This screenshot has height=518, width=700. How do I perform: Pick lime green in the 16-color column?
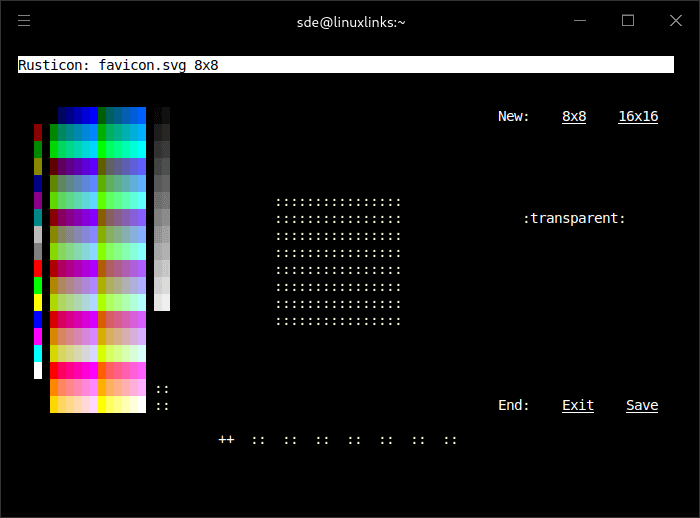coord(38,285)
